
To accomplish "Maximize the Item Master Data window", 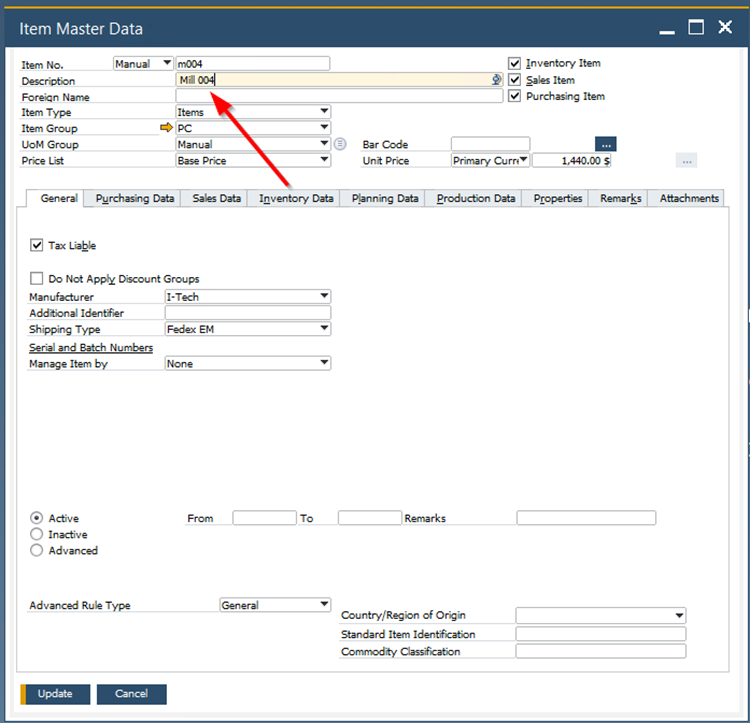I will 696,27.
